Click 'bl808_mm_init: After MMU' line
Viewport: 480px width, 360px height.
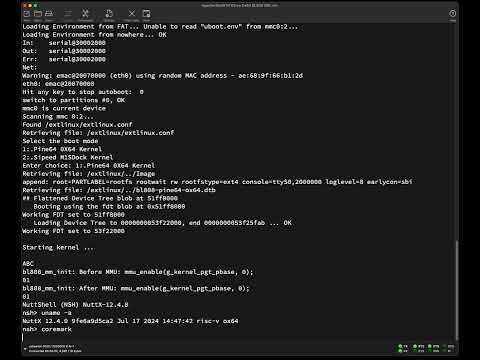pyautogui.click(x=136, y=288)
